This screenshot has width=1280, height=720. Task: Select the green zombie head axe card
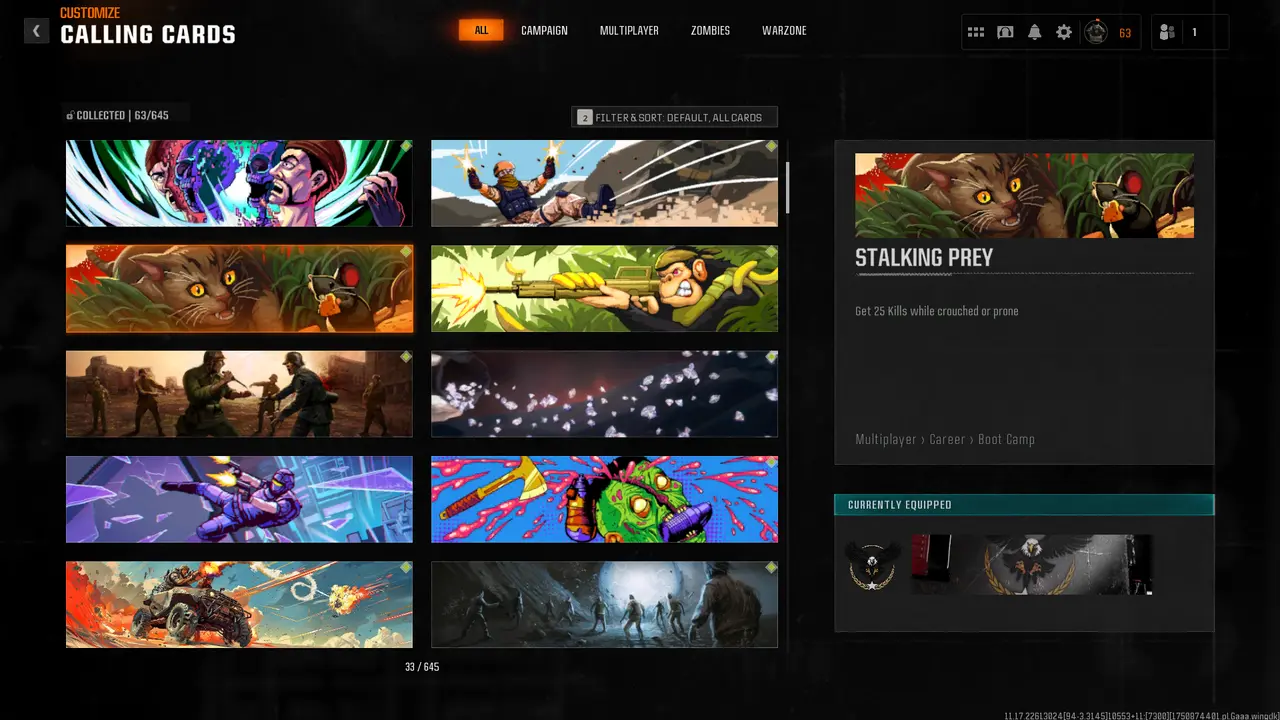[x=604, y=499]
